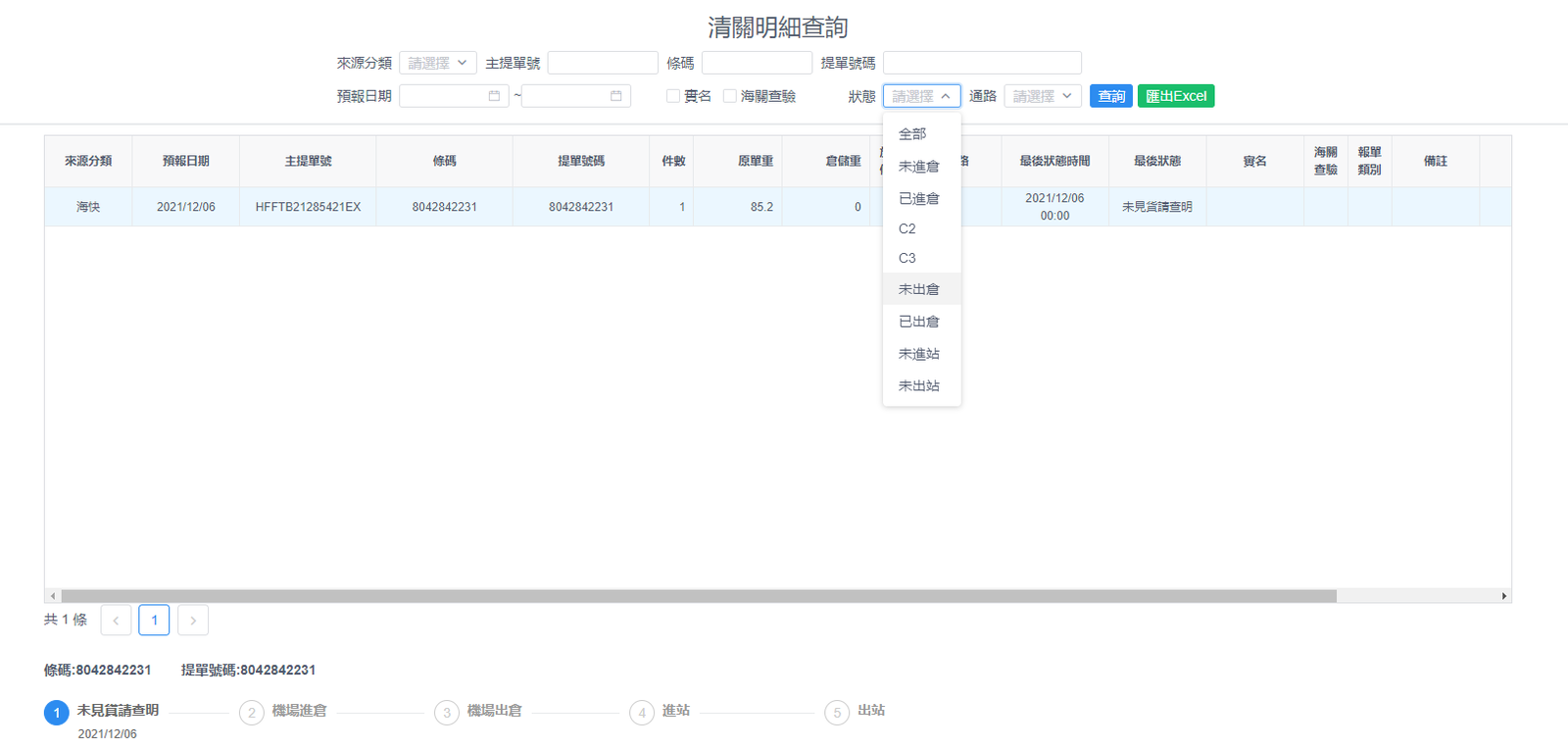
Task: Open the 來源分類 dropdown
Action: click(x=437, y=63)
